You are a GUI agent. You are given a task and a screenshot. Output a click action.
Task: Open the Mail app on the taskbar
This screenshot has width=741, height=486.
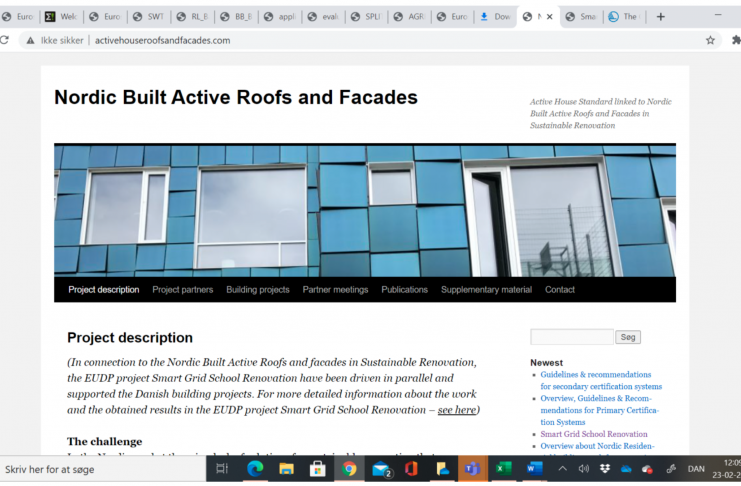381,469
